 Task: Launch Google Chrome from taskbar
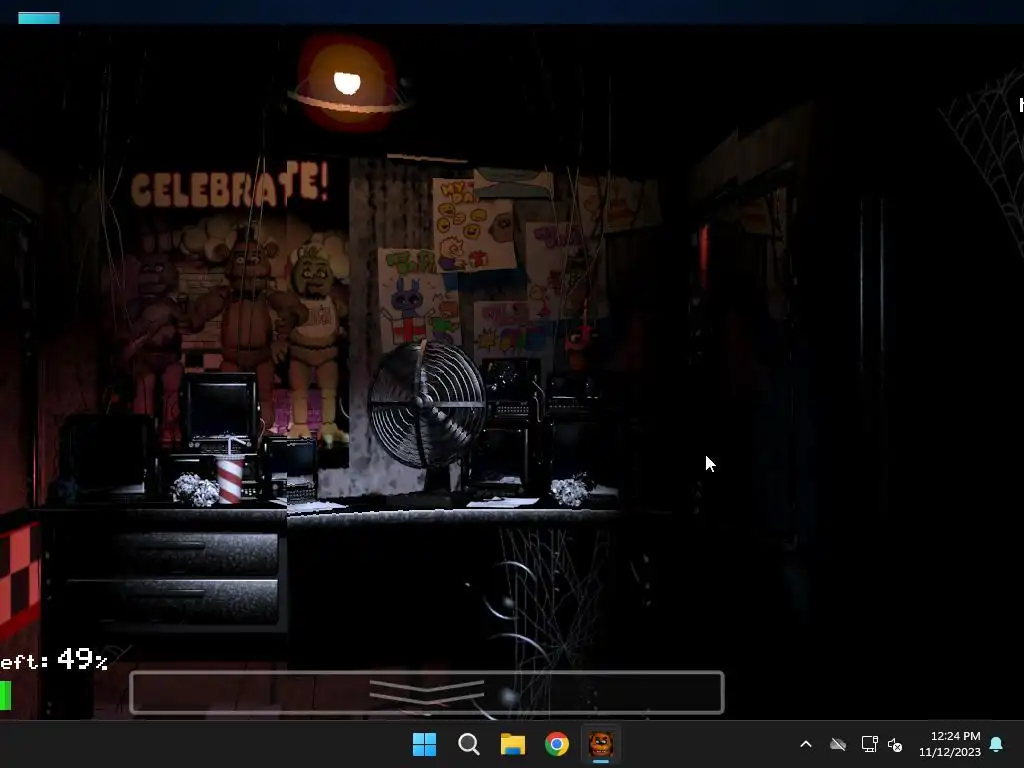tap(557, 744)
